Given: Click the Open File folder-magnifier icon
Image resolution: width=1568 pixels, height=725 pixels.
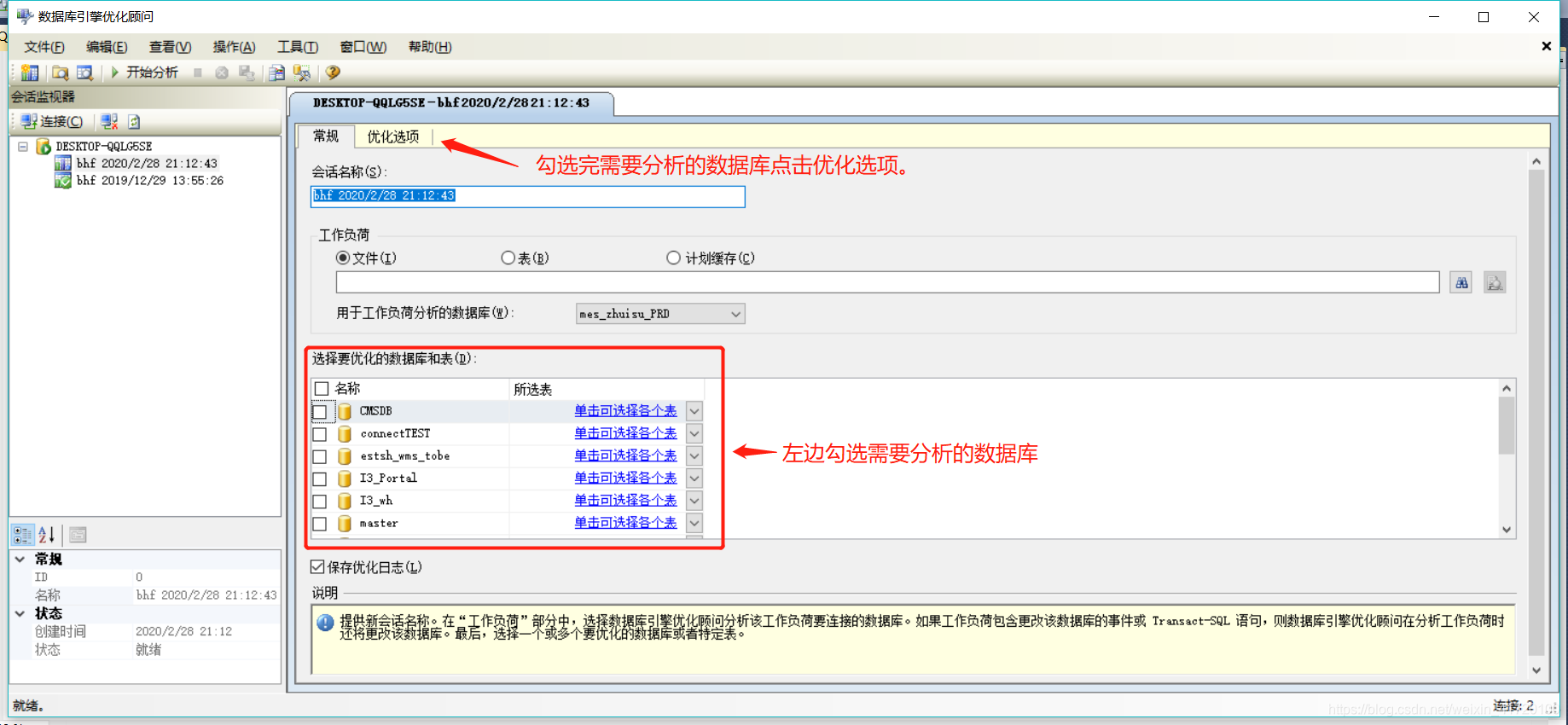Looking at the screenshot, I should click(x=60, y=72).
